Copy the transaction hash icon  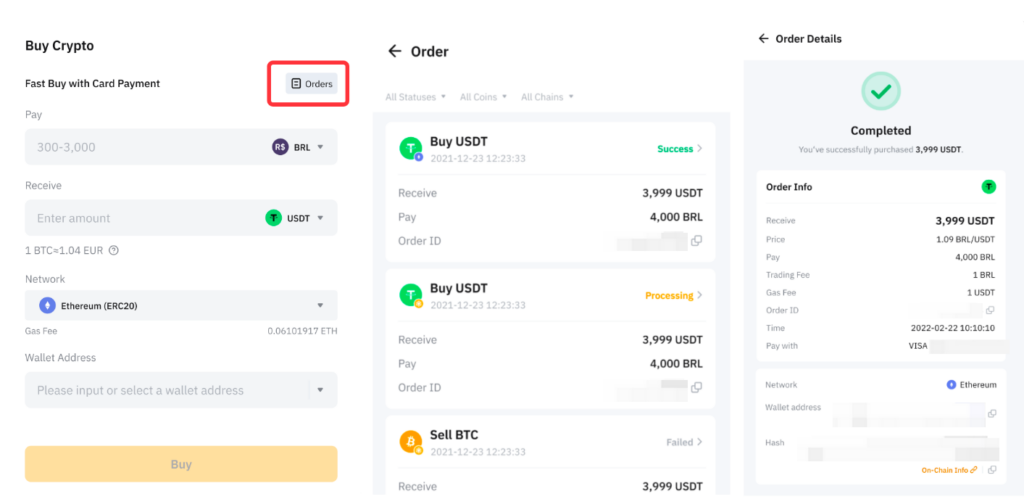click(992, 470)
